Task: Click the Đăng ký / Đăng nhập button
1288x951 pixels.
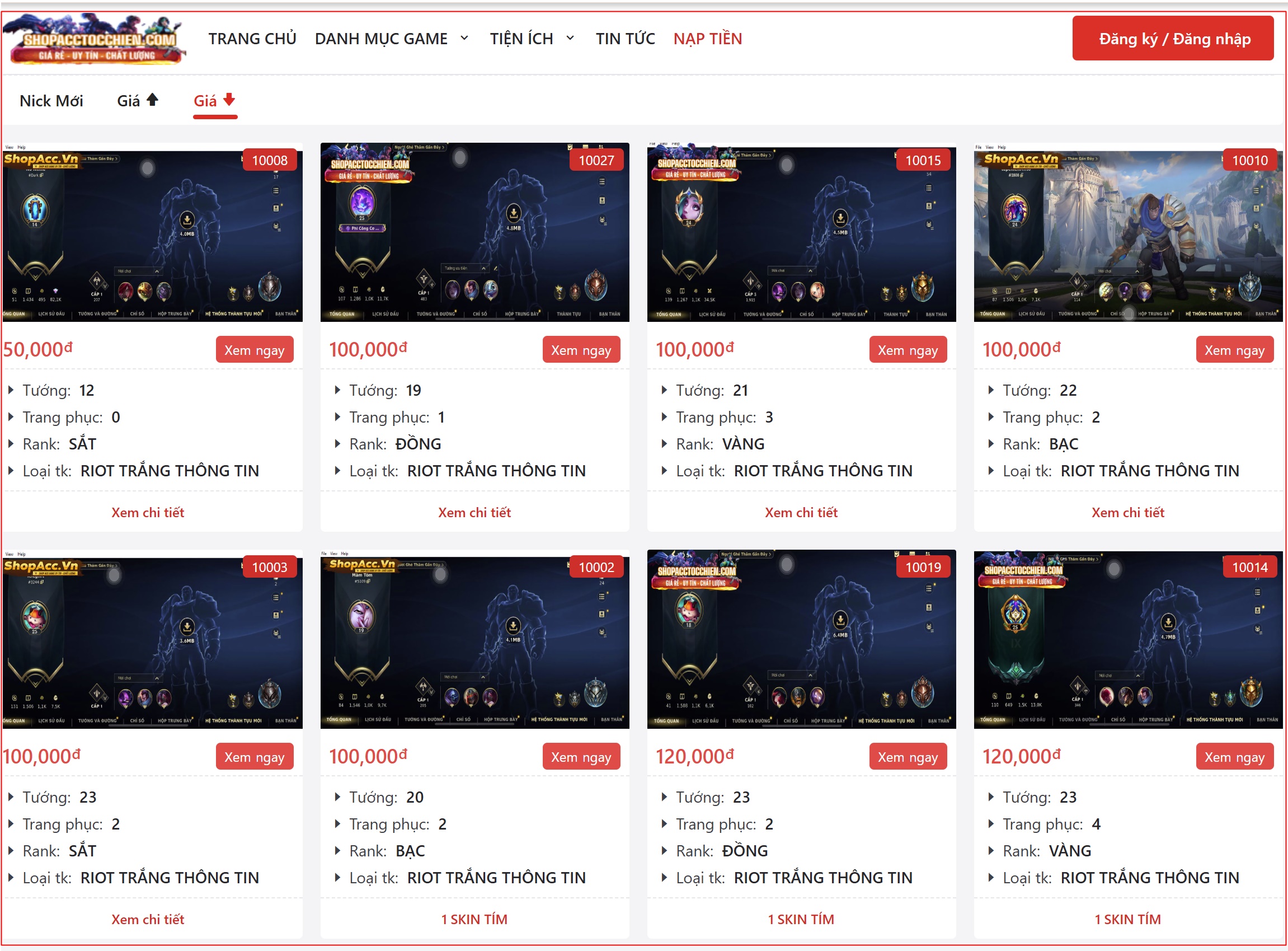Action: 1174,39
